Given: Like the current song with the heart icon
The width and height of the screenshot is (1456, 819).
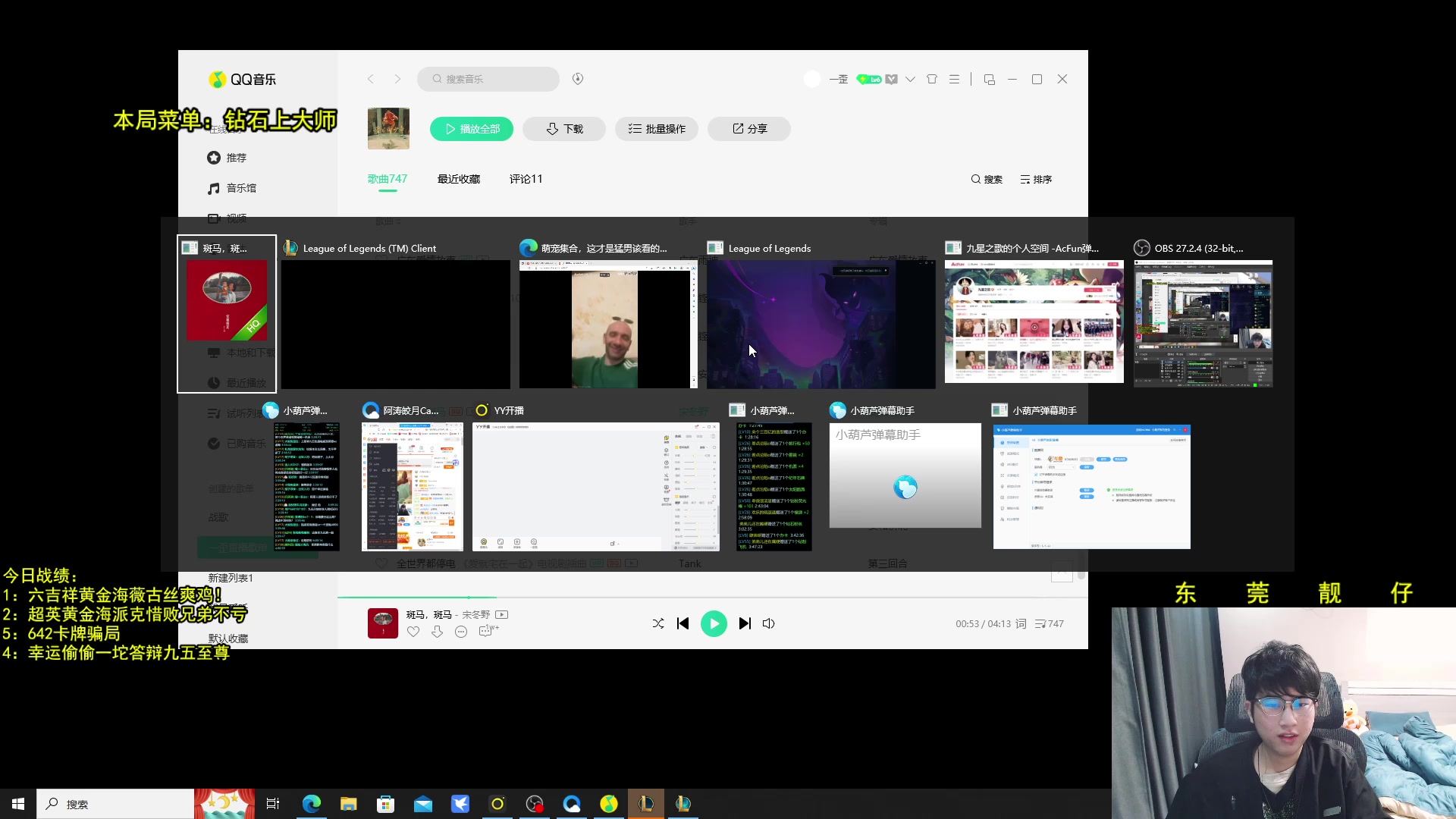Looking at the screenshot, I should click(413, 632).
